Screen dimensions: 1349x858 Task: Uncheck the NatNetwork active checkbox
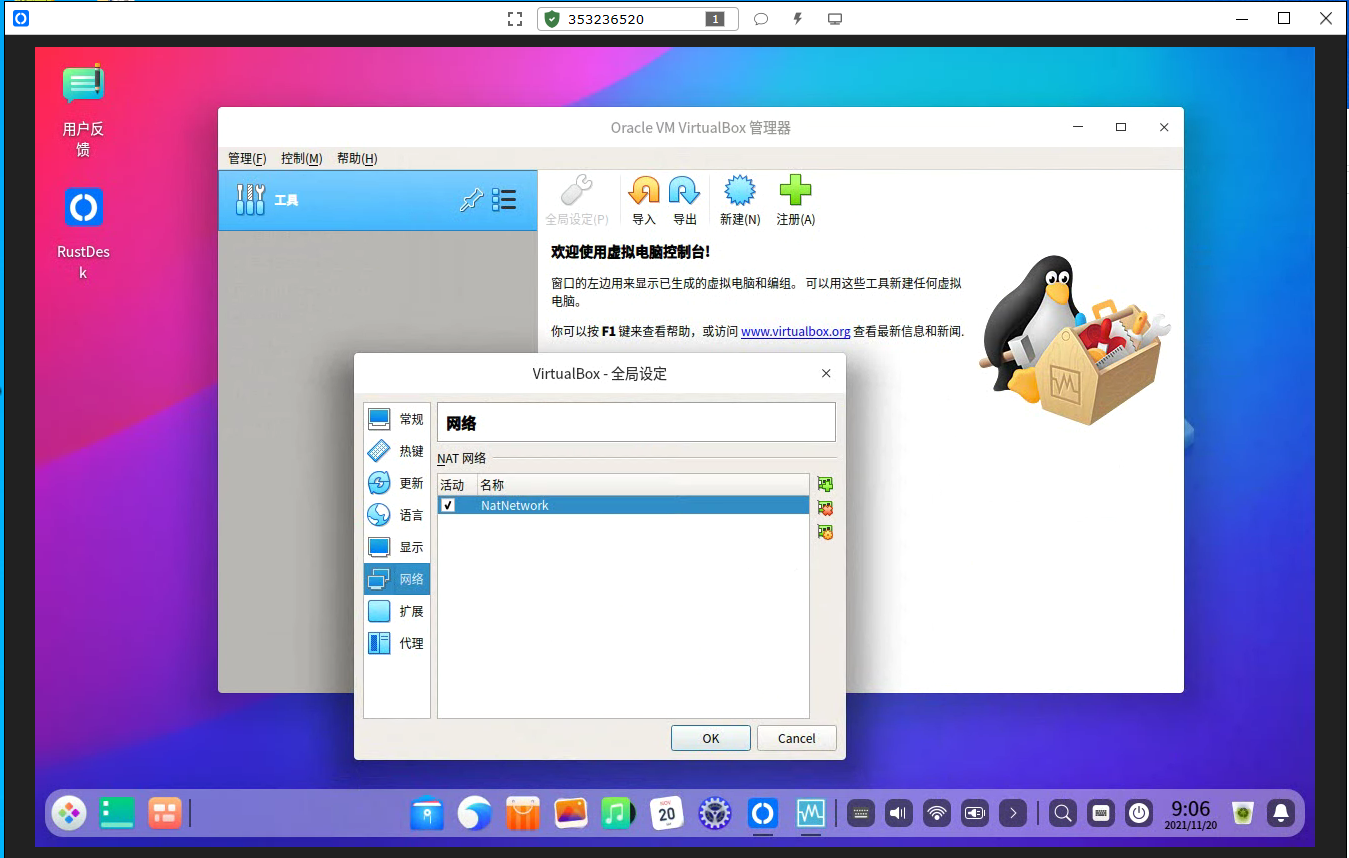(449, 506)
